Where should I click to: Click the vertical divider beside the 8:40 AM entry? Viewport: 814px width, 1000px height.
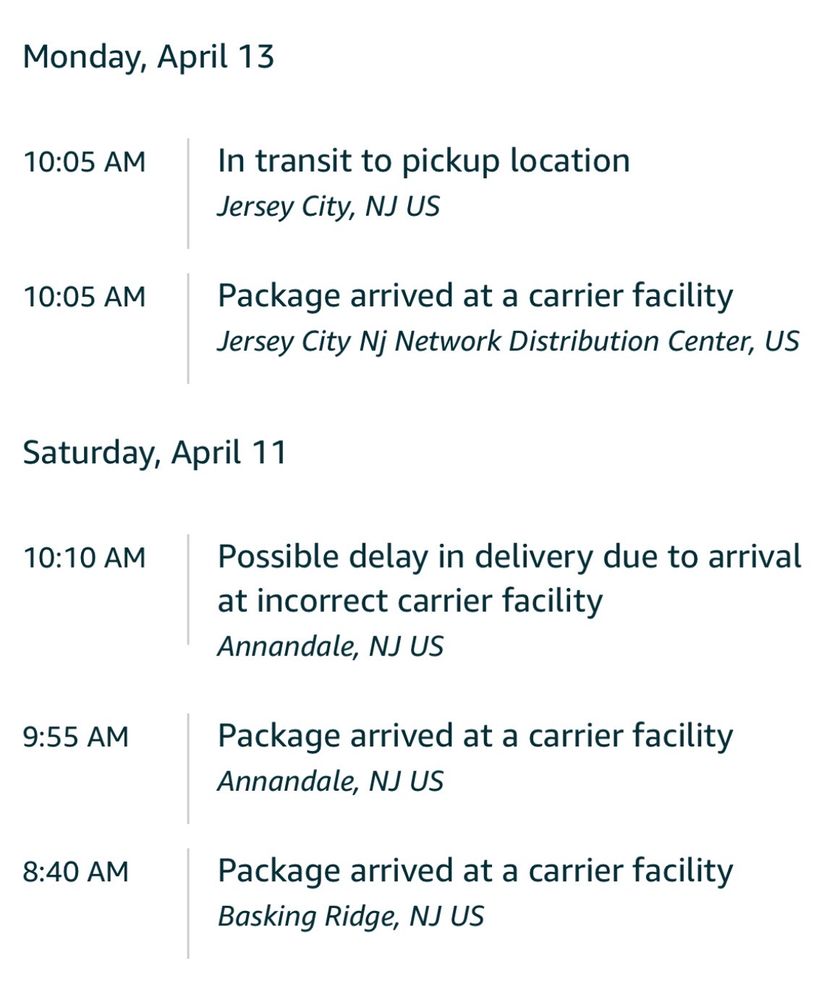(188, 902)
